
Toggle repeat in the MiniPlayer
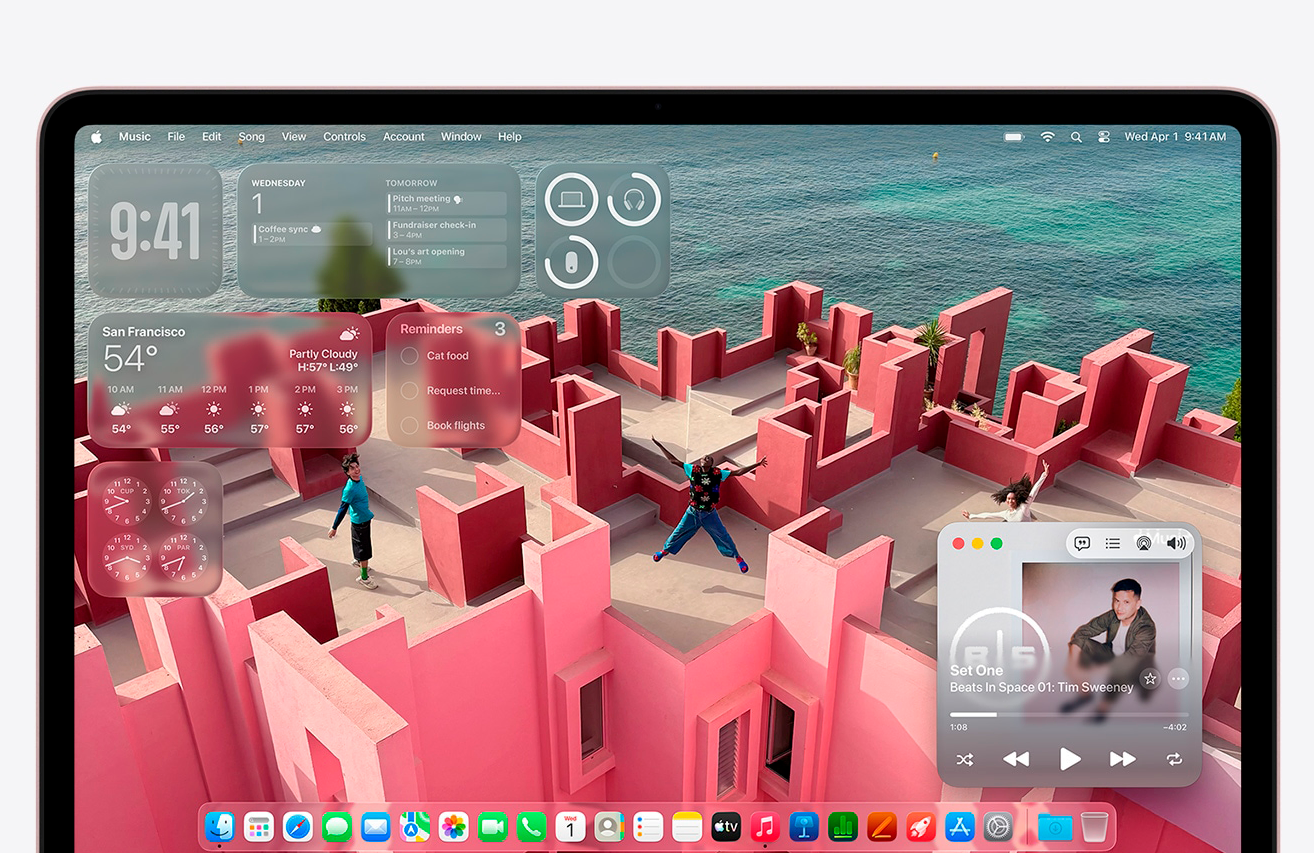tap(1174, 760)
